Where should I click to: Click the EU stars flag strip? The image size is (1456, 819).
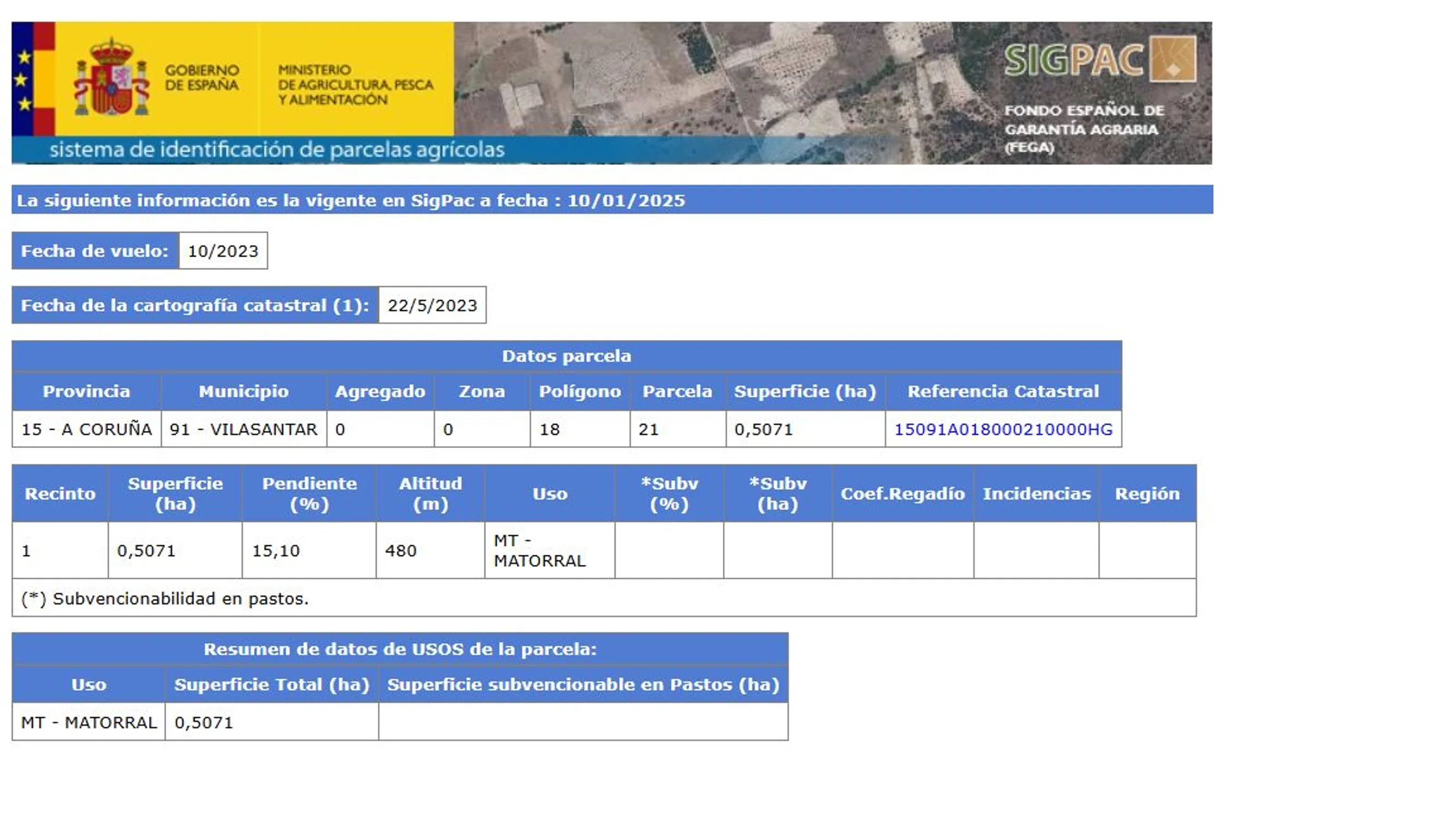coord(23,79)
